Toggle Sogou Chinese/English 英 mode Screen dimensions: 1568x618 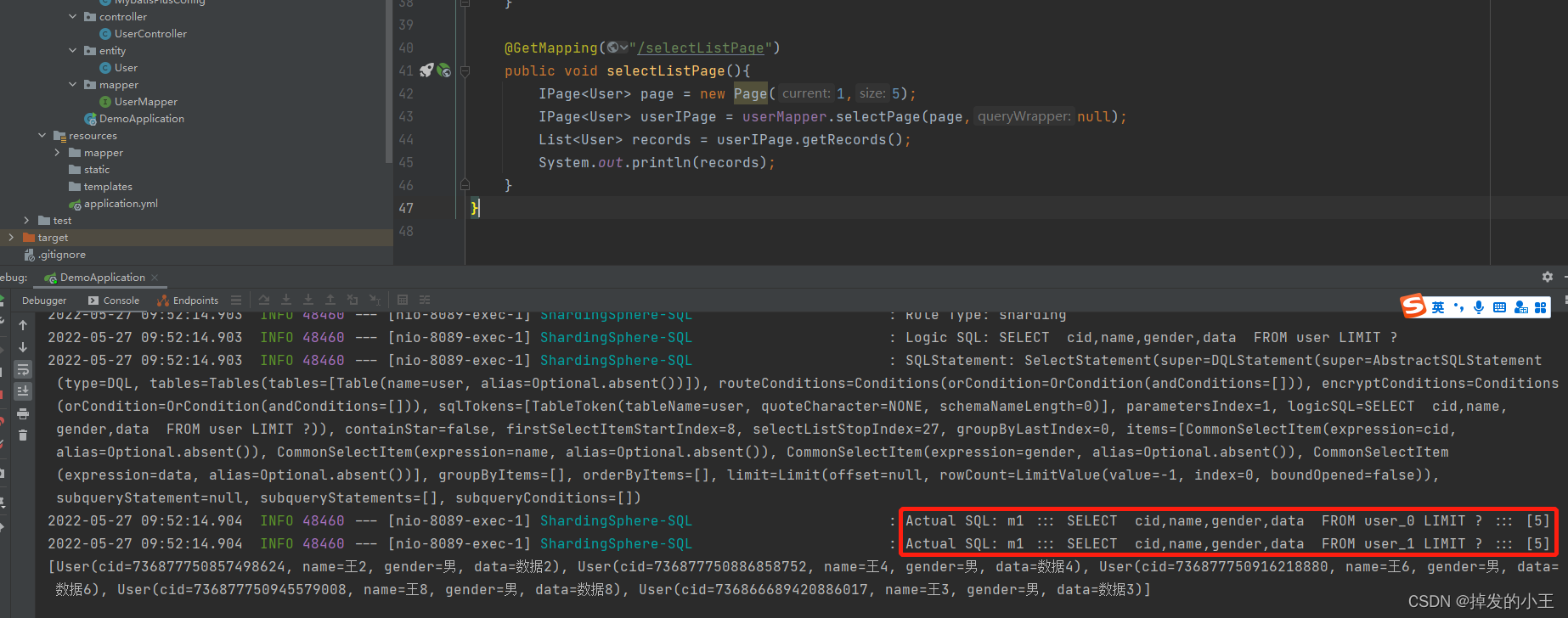1438,307
